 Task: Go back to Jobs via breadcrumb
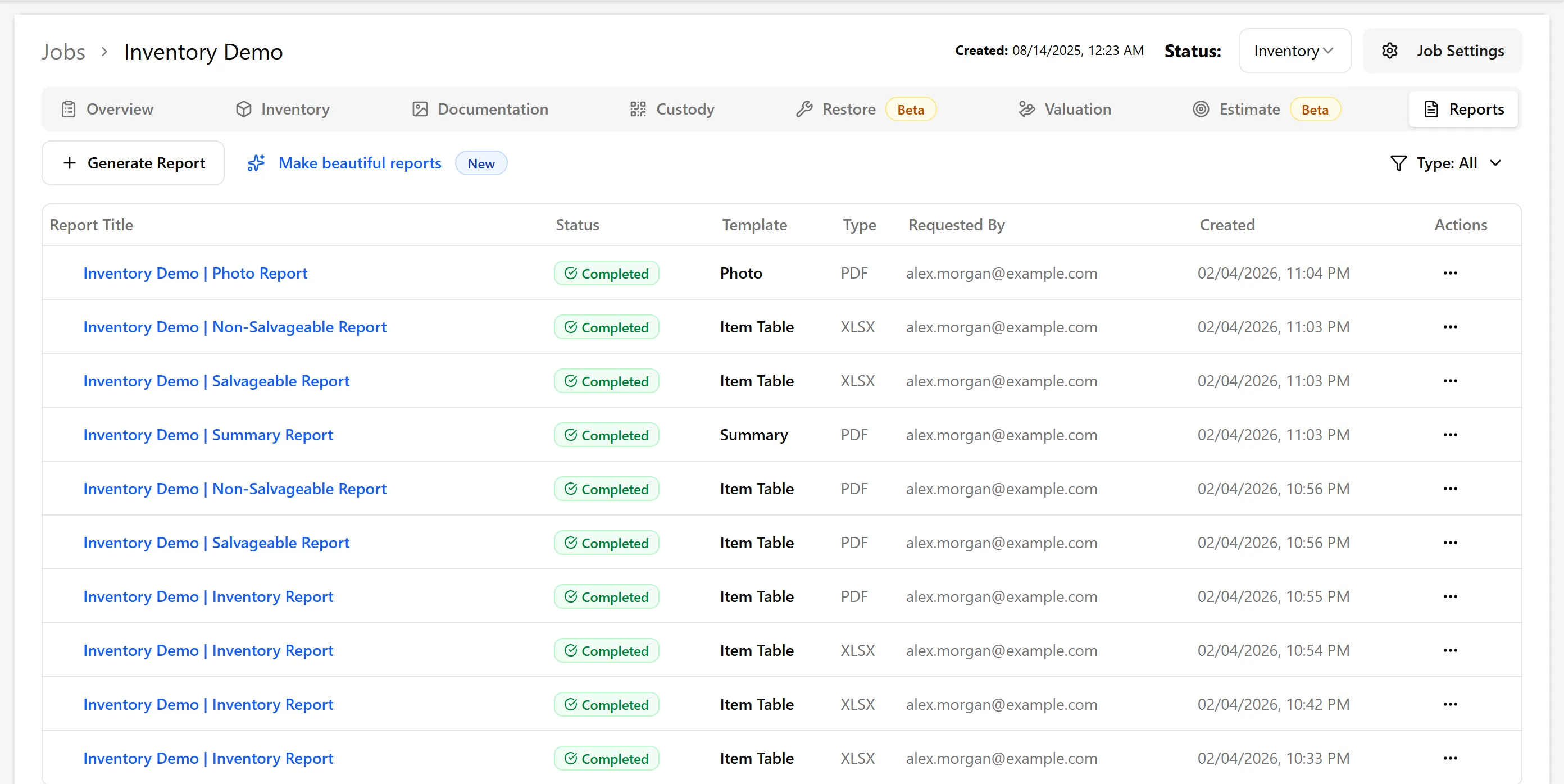click(x=63, y=52)
